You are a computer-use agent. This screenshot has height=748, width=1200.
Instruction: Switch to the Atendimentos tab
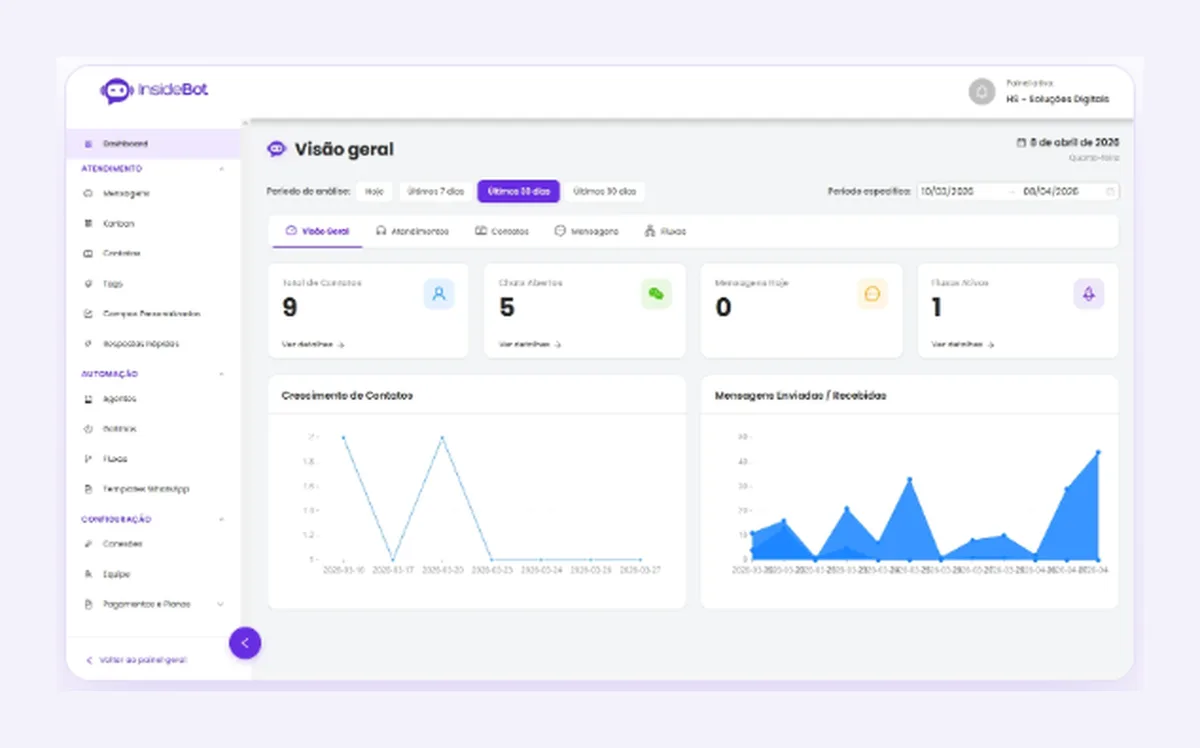pos(412,231)
